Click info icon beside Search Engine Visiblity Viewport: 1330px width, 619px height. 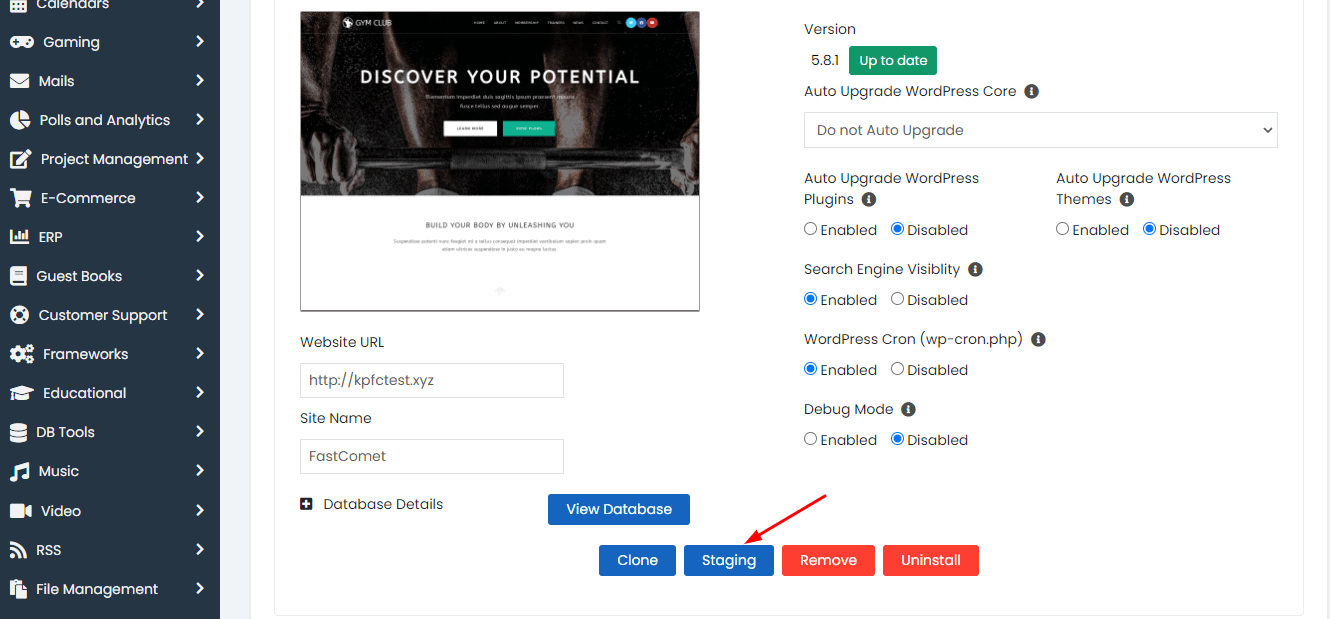point(975,269)
